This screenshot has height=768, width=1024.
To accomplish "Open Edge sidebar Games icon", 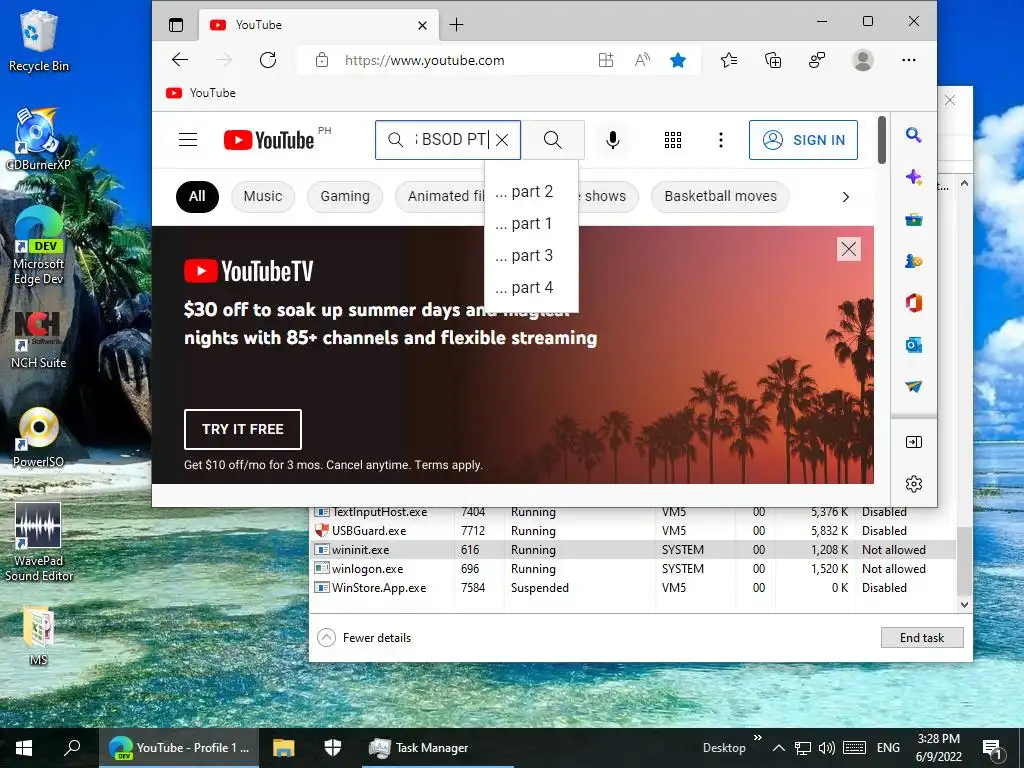I will 914,261.
